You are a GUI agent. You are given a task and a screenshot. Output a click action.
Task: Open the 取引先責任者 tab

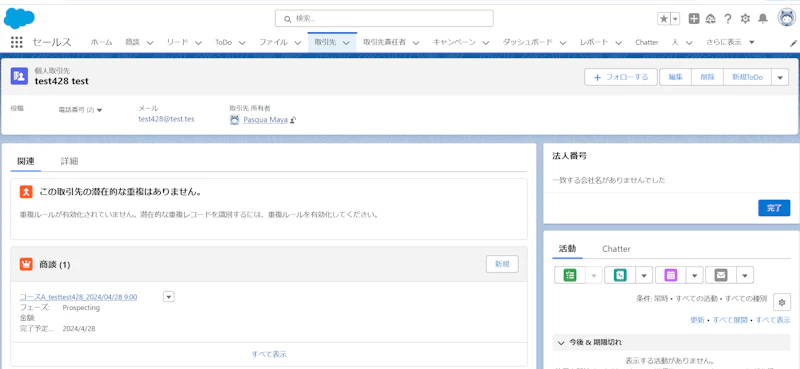(384, 42)
